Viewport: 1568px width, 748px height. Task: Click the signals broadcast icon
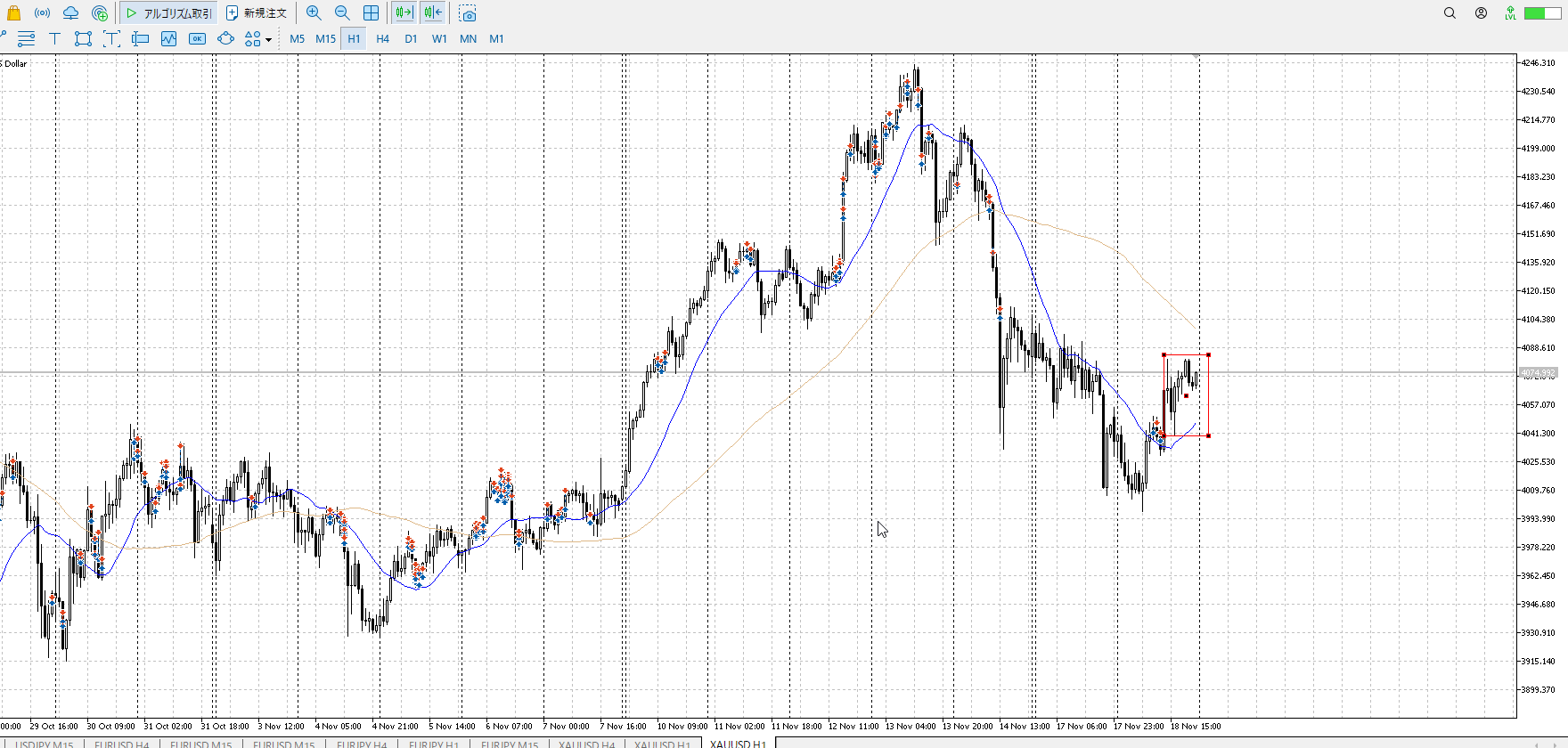point(42,13)
